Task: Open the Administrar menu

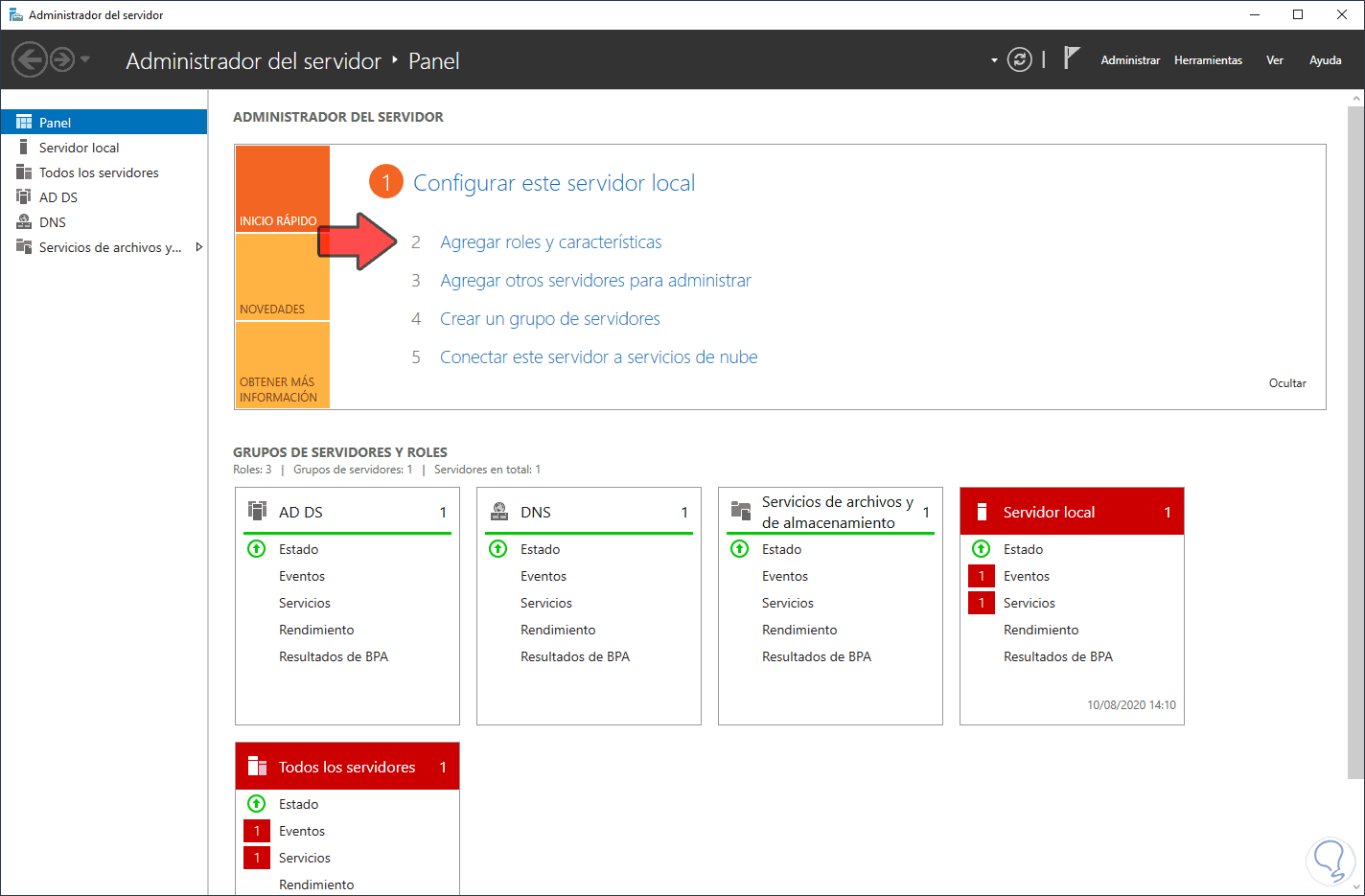Action: pos(1130,60)
